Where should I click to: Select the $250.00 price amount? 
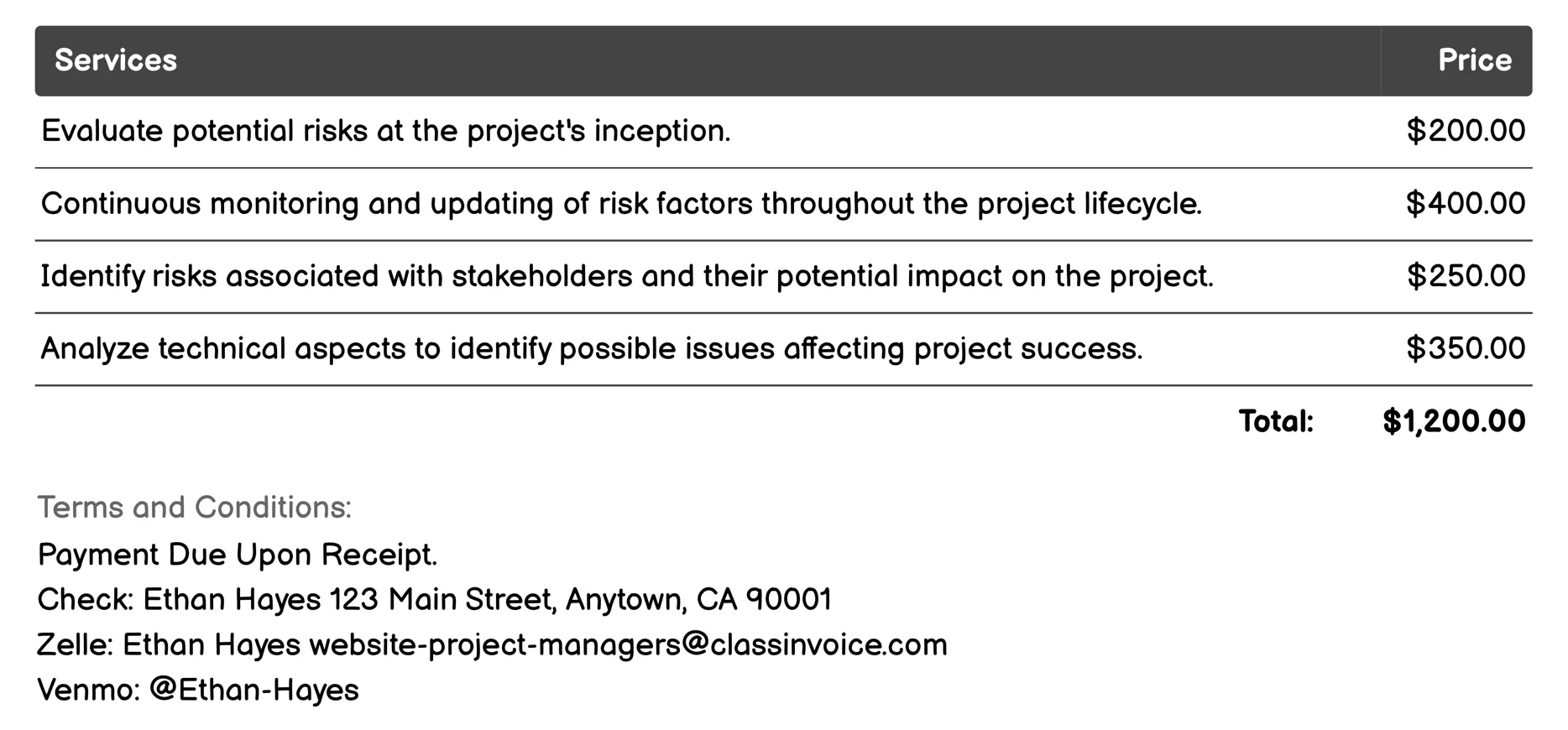[1466, 276]
